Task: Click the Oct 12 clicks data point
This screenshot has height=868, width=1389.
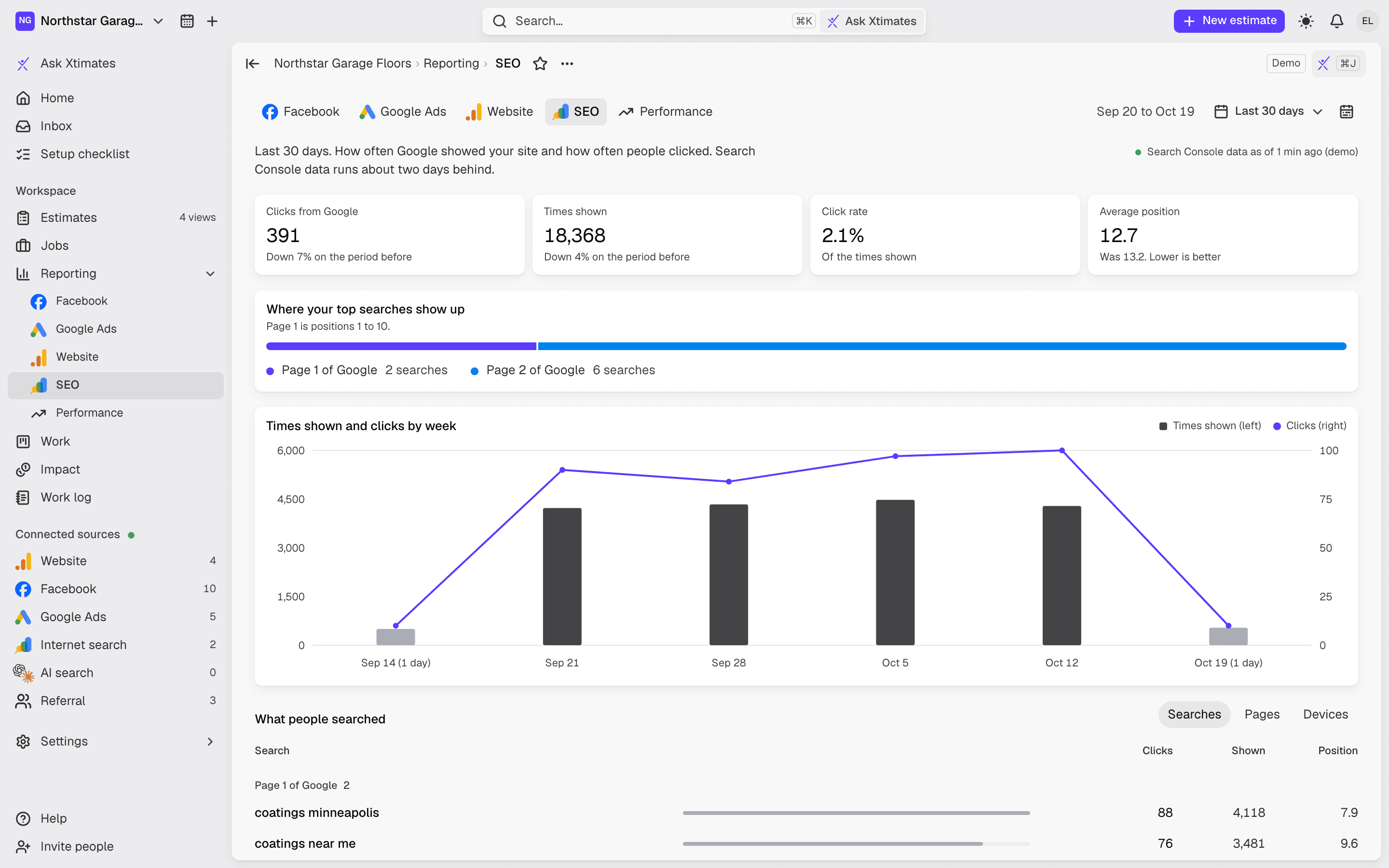Action: click(1062, 451)
